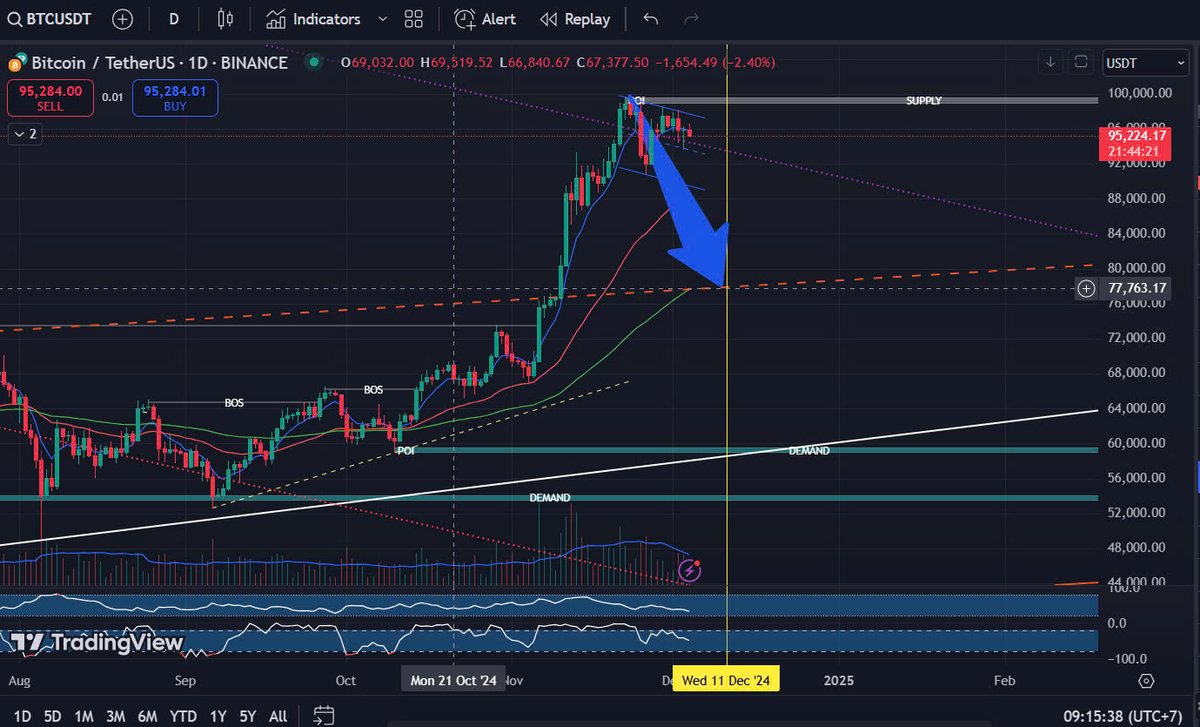This screenshot has width=1200, height=727.
Task: Open the Indicators dialog
Action: (314, 19)
